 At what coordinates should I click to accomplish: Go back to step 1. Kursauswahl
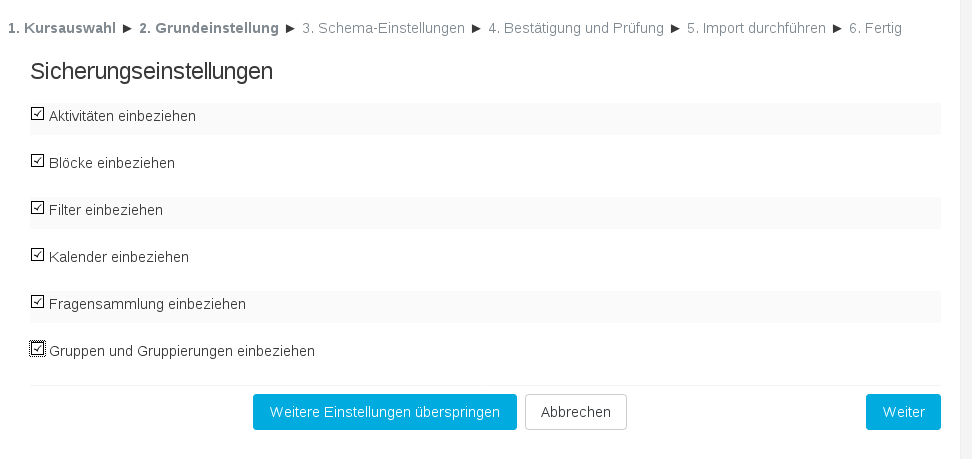61,28
